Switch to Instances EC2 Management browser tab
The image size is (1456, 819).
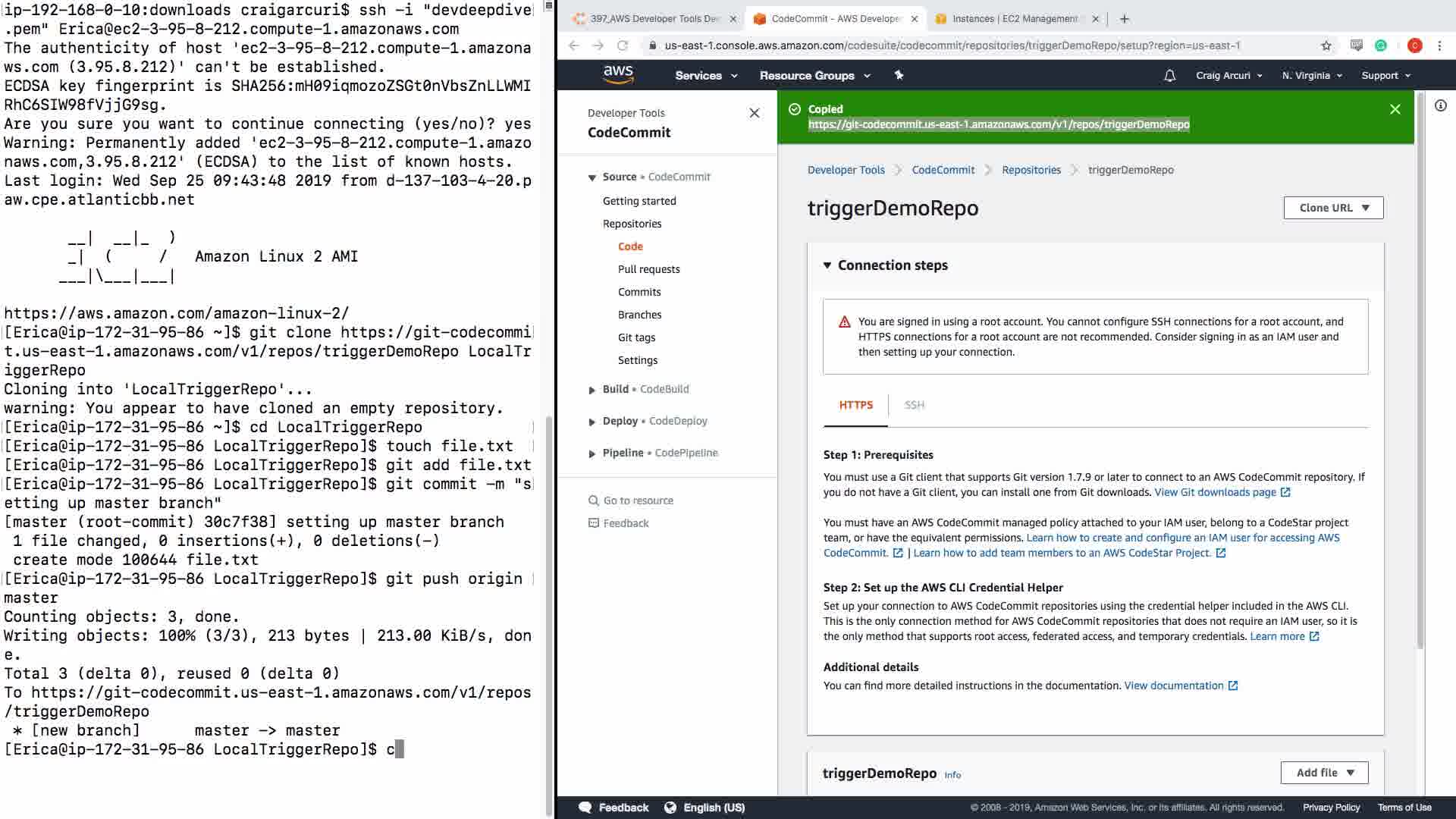[1013, 19]
